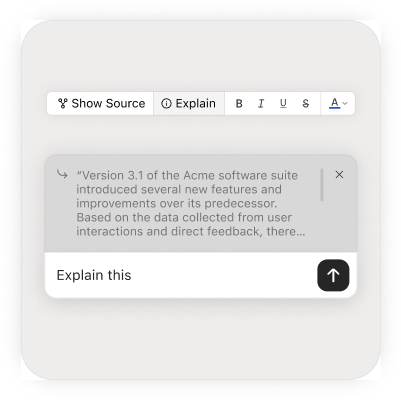Select the blue color bar under the A
This screenshot has height=400, width=401.
click(335, 108)
